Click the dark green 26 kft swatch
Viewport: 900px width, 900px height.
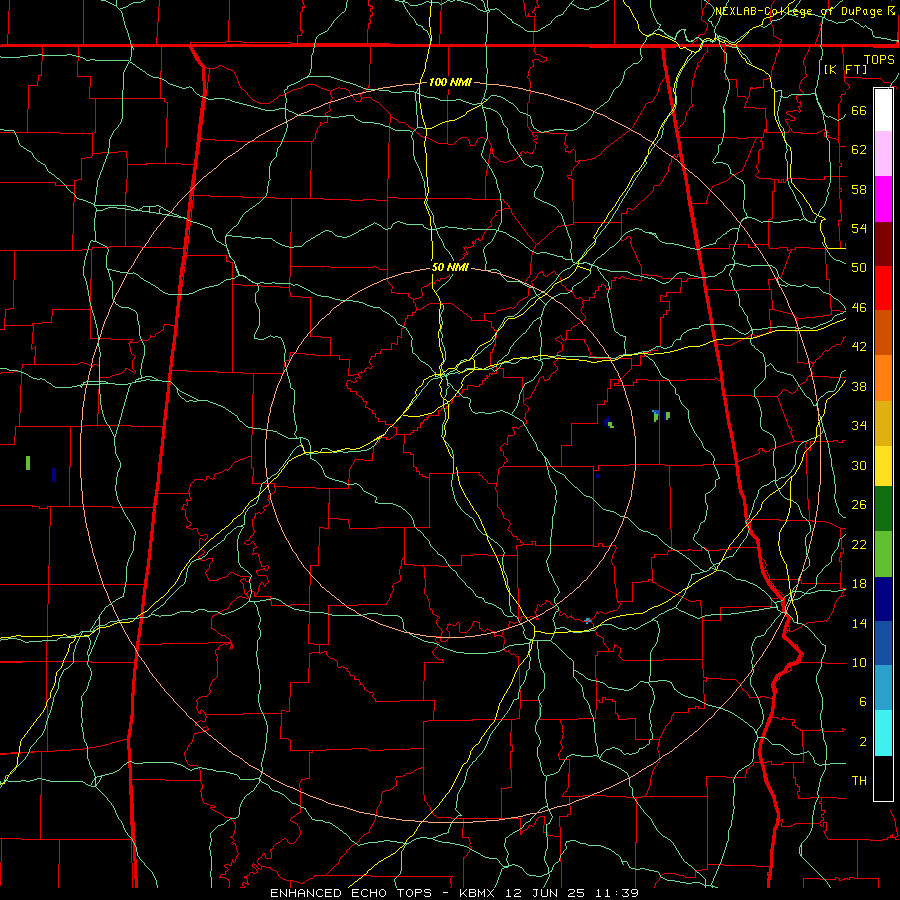(883, 509)
